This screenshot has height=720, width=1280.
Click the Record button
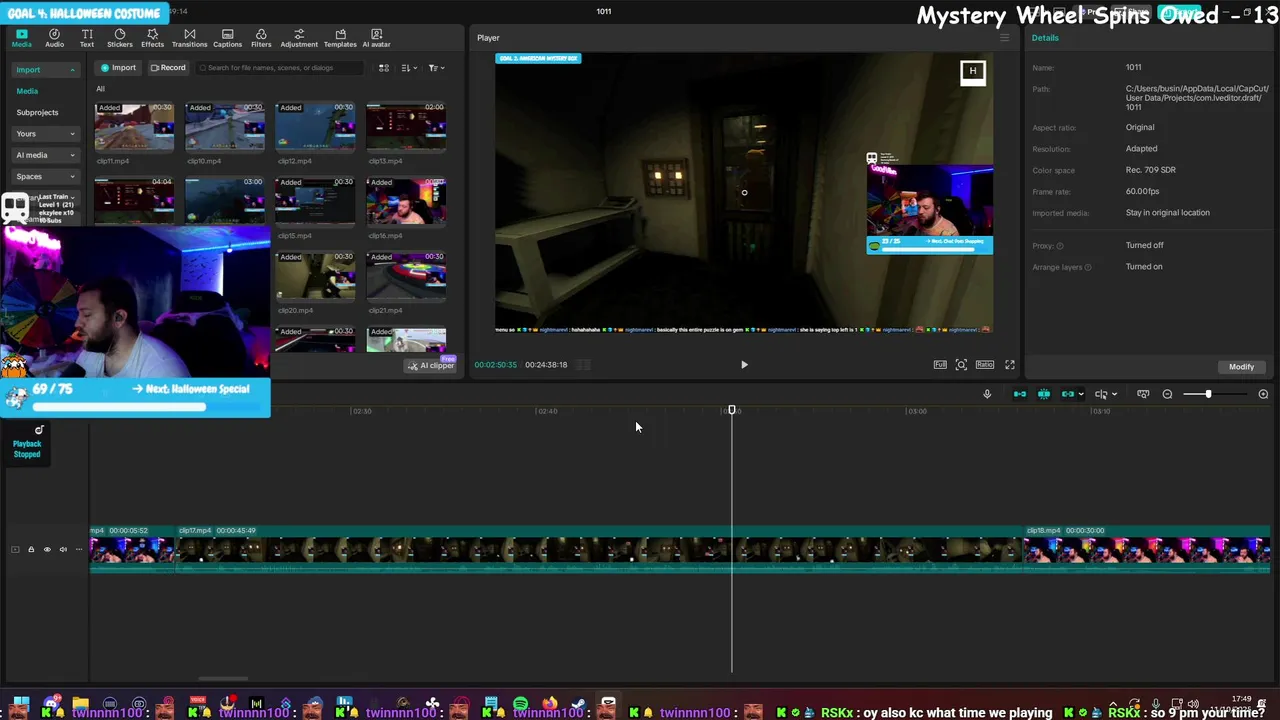tap(168, 68)
